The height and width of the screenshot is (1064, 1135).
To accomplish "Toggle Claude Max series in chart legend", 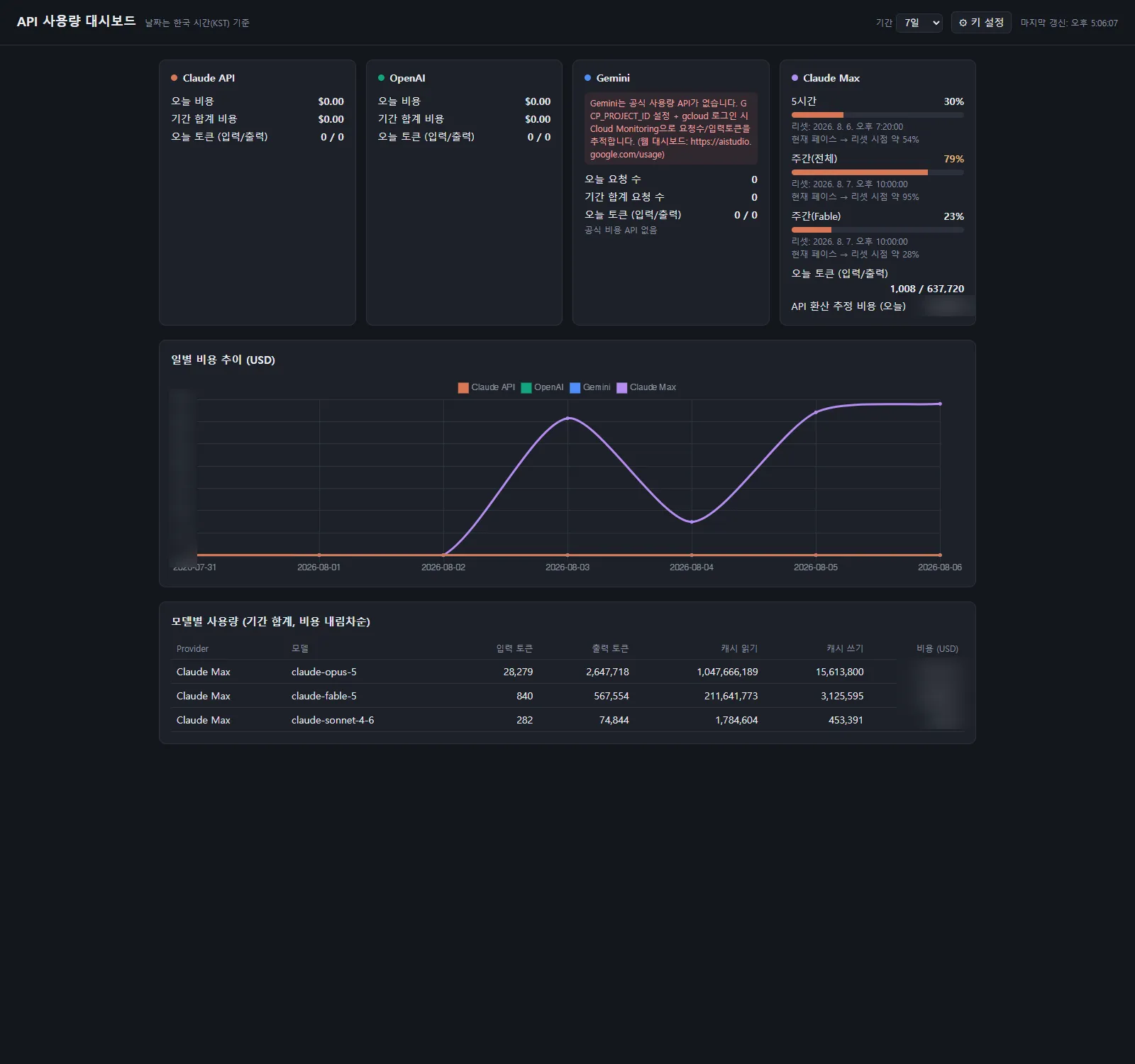I will (646, 387).
